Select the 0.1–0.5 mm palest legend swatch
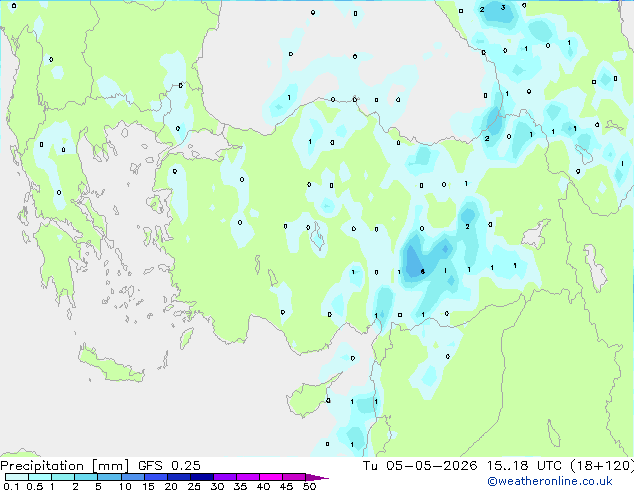The height and width of the screenshot is (490, 634). click(17, 477)
